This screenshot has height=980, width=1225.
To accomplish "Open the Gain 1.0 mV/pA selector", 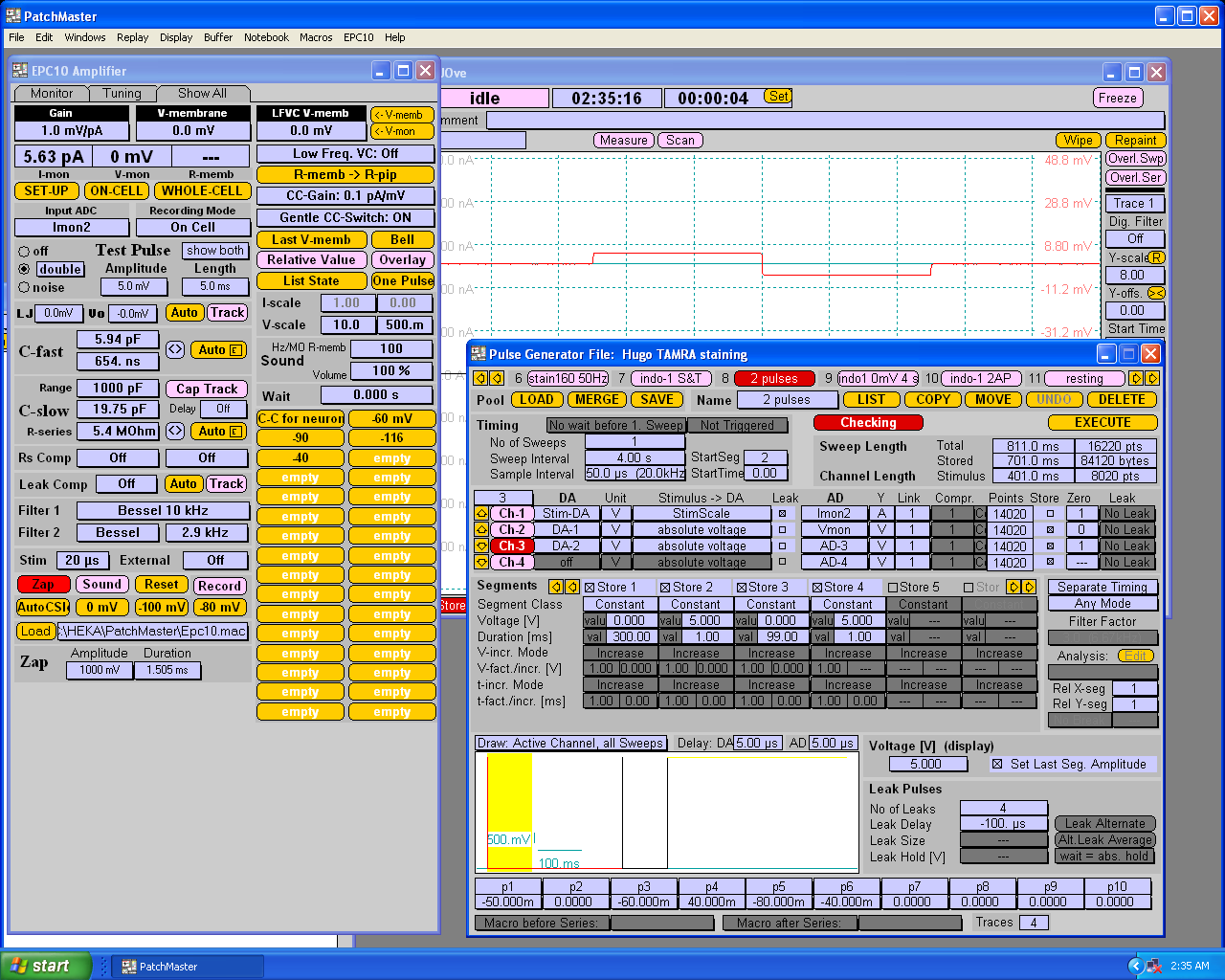I will click(72, 130).
